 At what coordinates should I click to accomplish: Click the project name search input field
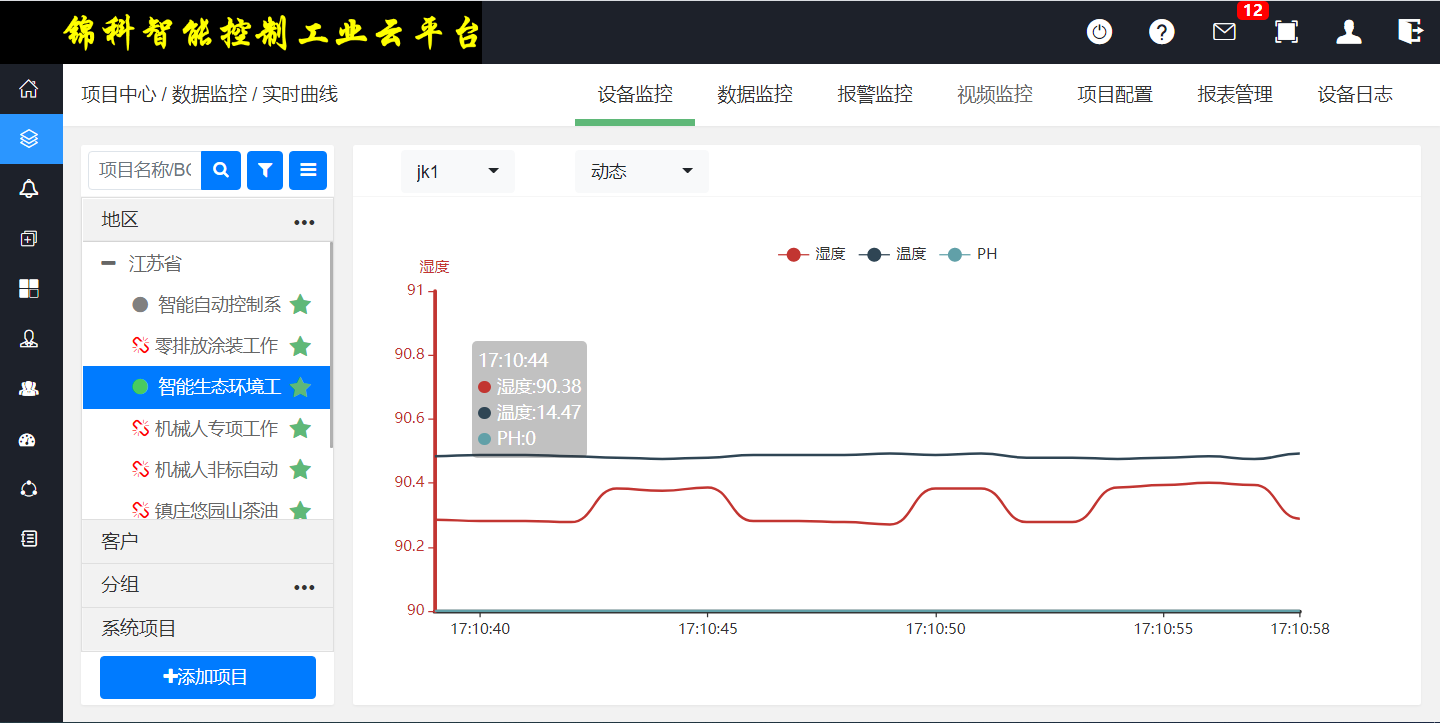[x=145, y=170]
